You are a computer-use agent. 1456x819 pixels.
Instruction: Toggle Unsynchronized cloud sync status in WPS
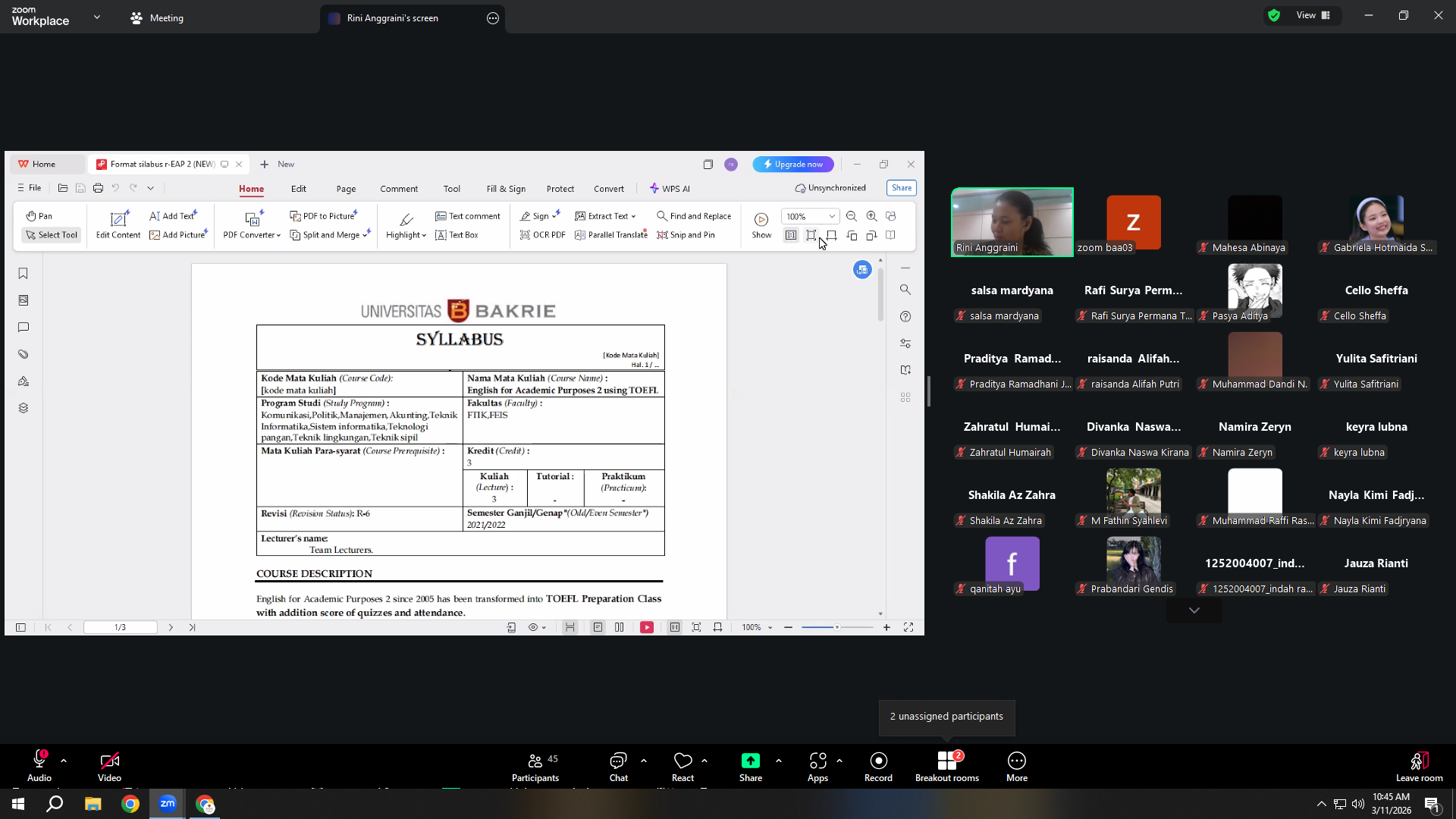tap(830, 188)
